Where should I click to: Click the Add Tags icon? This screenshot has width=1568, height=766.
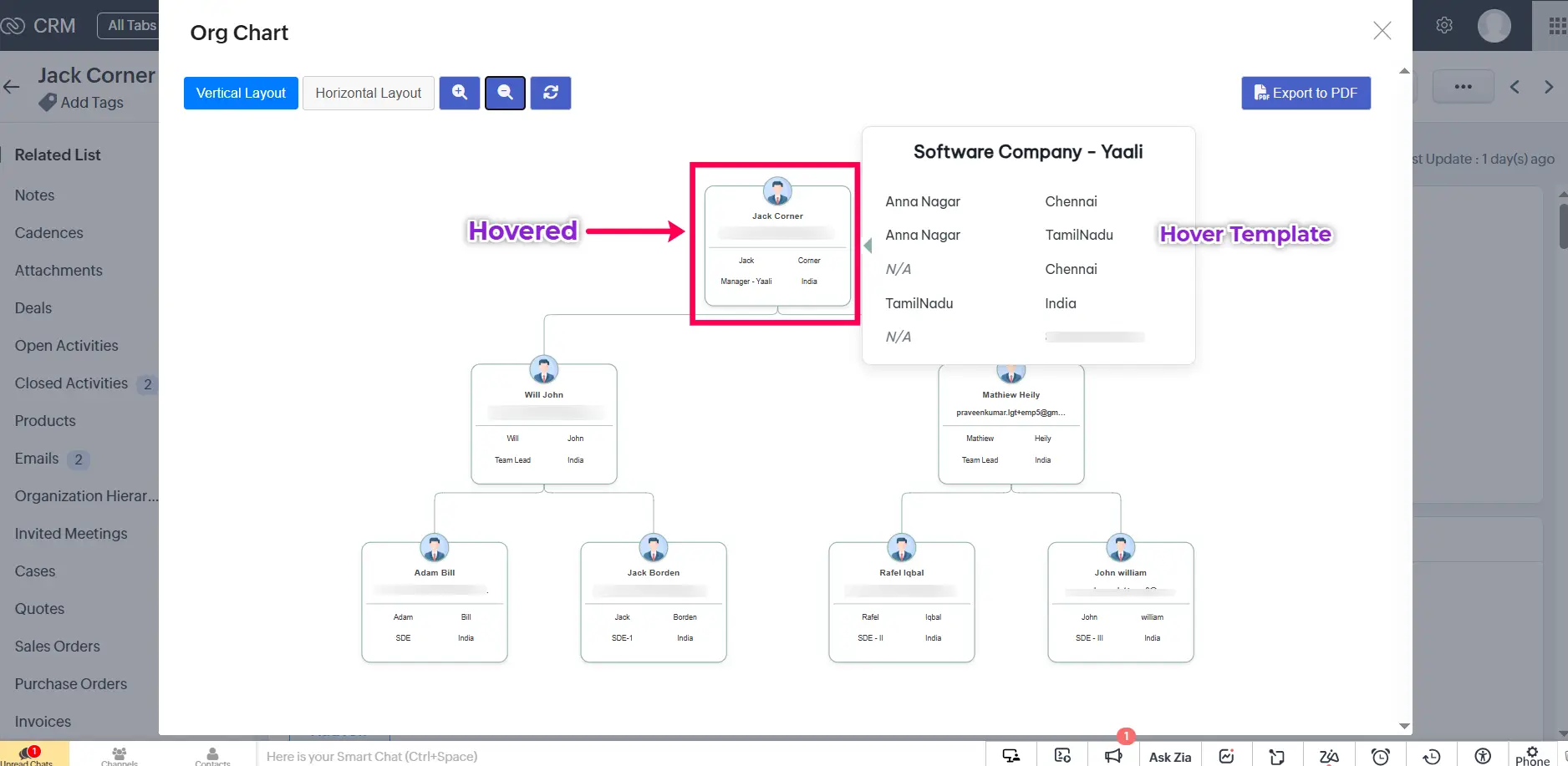pos(48,103)
